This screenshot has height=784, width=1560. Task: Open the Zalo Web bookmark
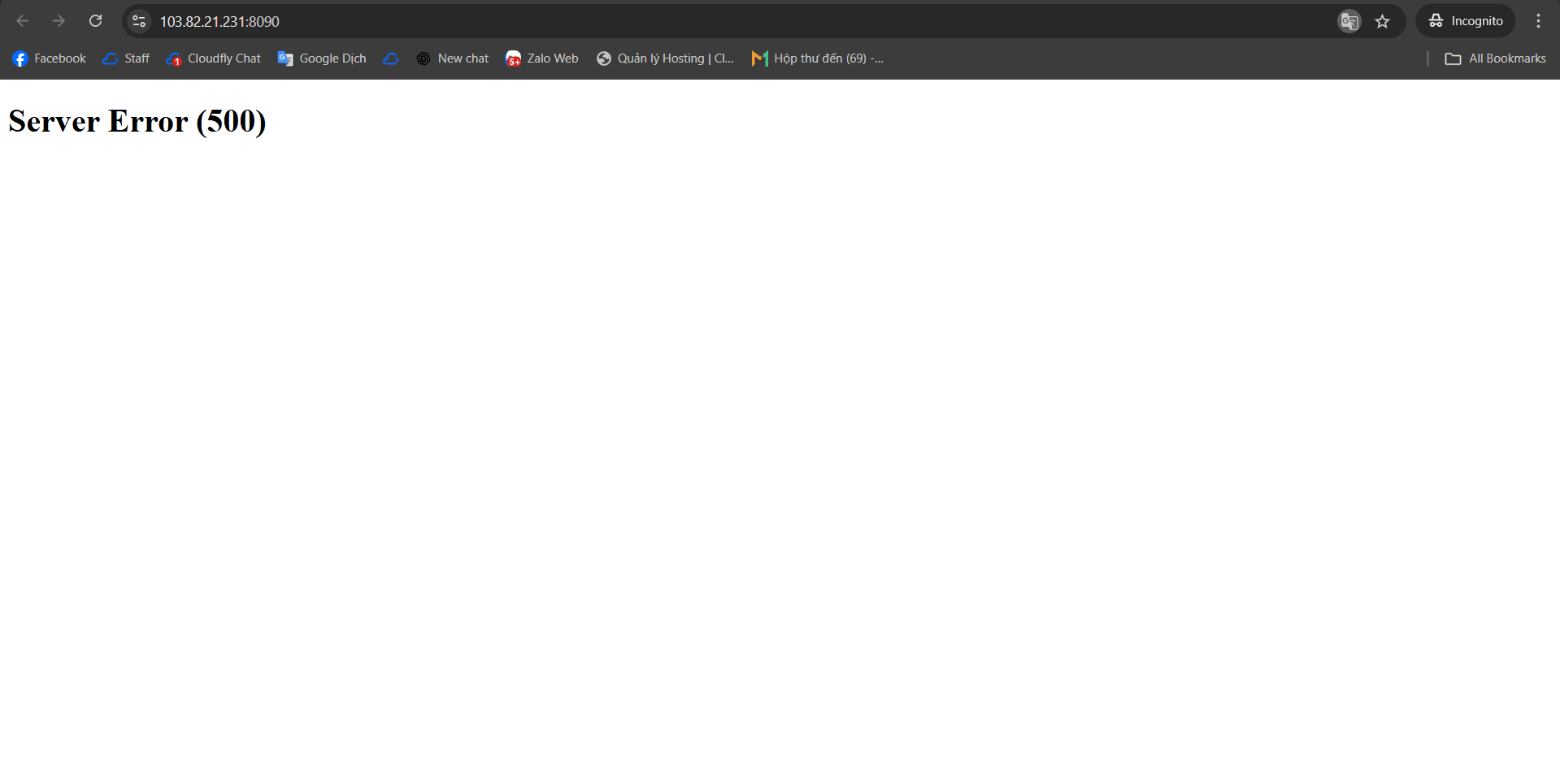[x=542, y=58]
